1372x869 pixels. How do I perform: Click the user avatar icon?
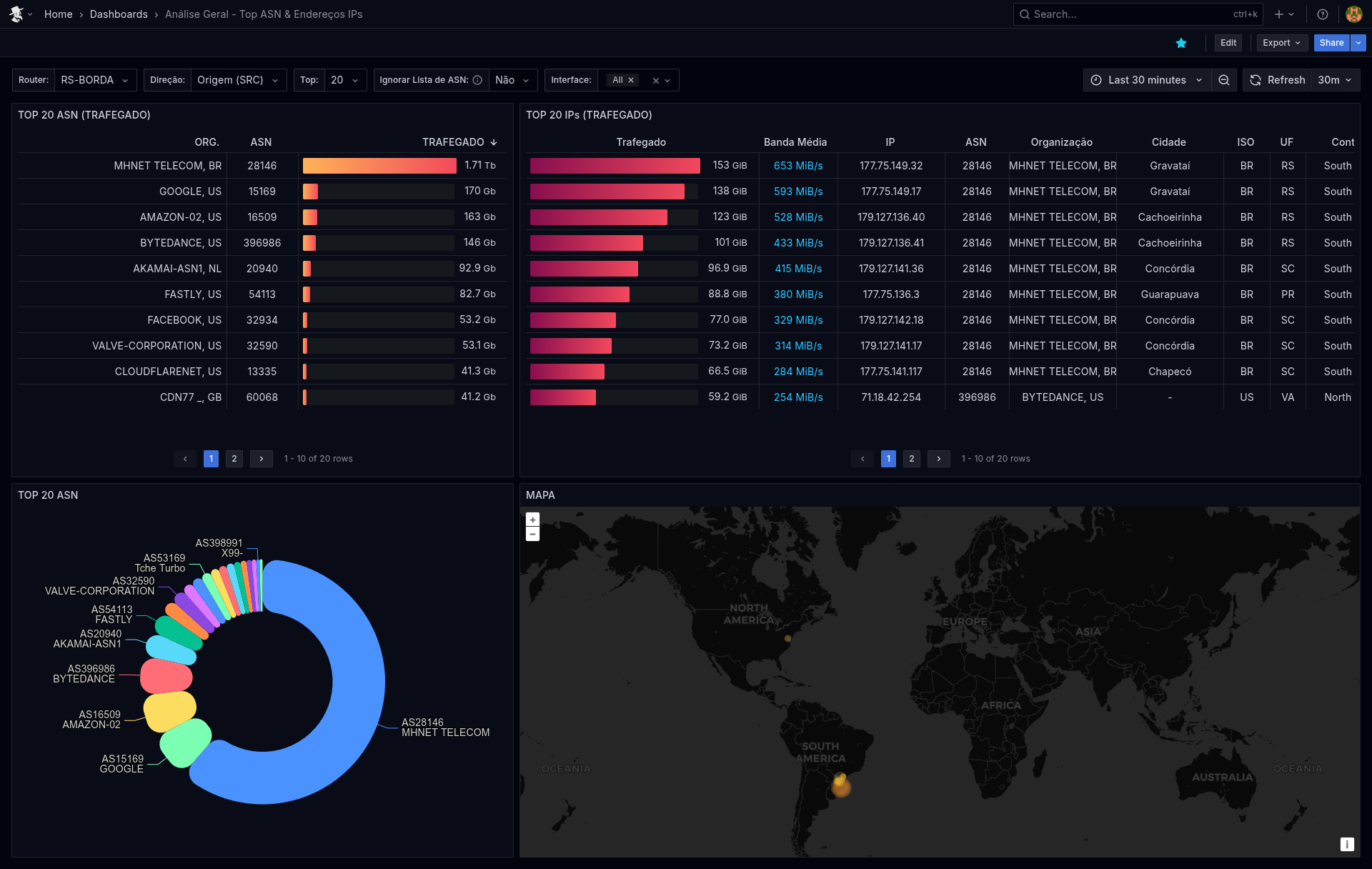1353,14
